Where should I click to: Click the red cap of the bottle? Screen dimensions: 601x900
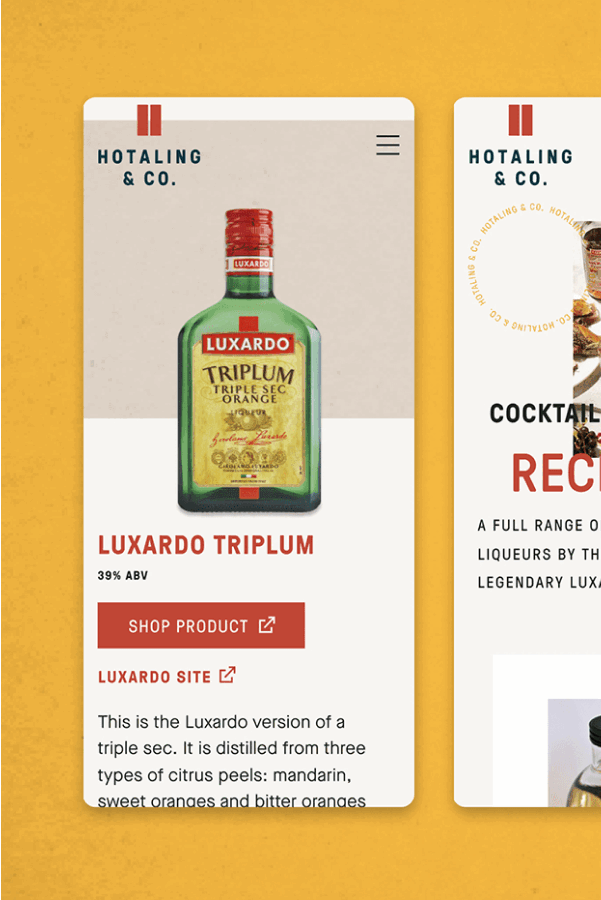(249, 232)
